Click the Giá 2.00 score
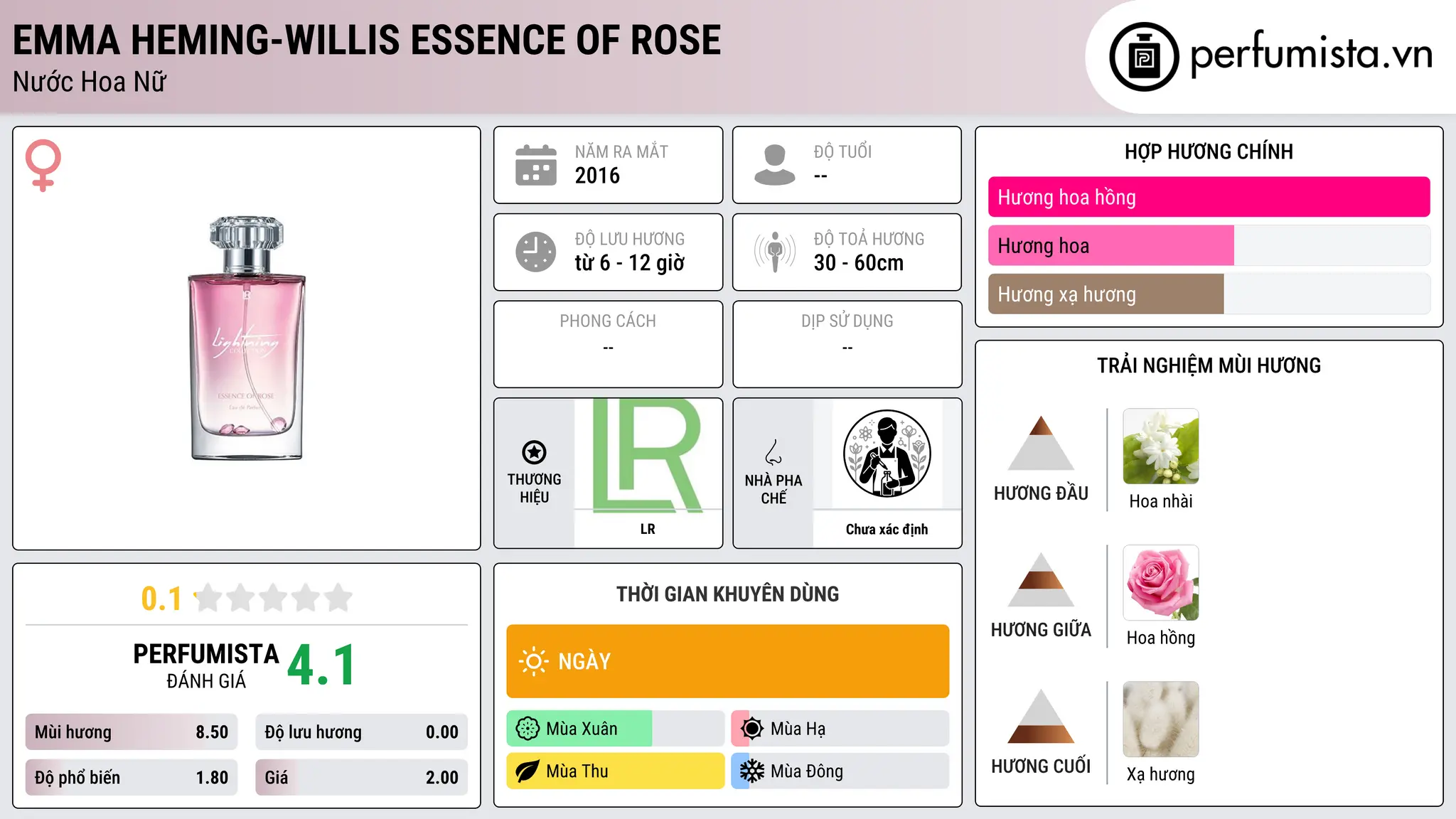Image resolution: width=1456 pixels, height=819 pixels. (361, 778)
